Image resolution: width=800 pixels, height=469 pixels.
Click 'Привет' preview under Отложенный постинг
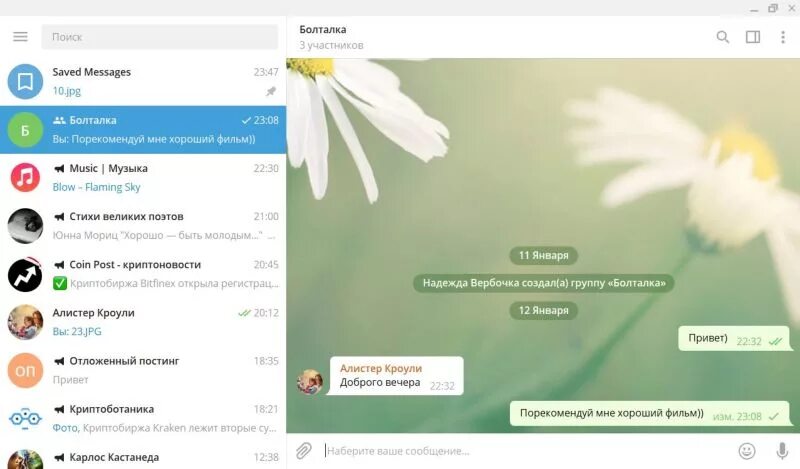pyautogui.click(x=70, y=380)
